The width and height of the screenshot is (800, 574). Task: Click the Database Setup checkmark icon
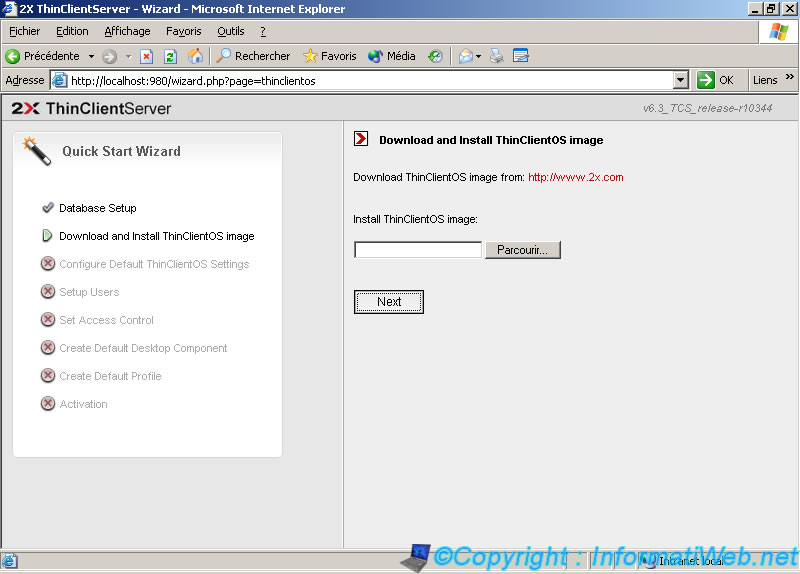[48, 207]
